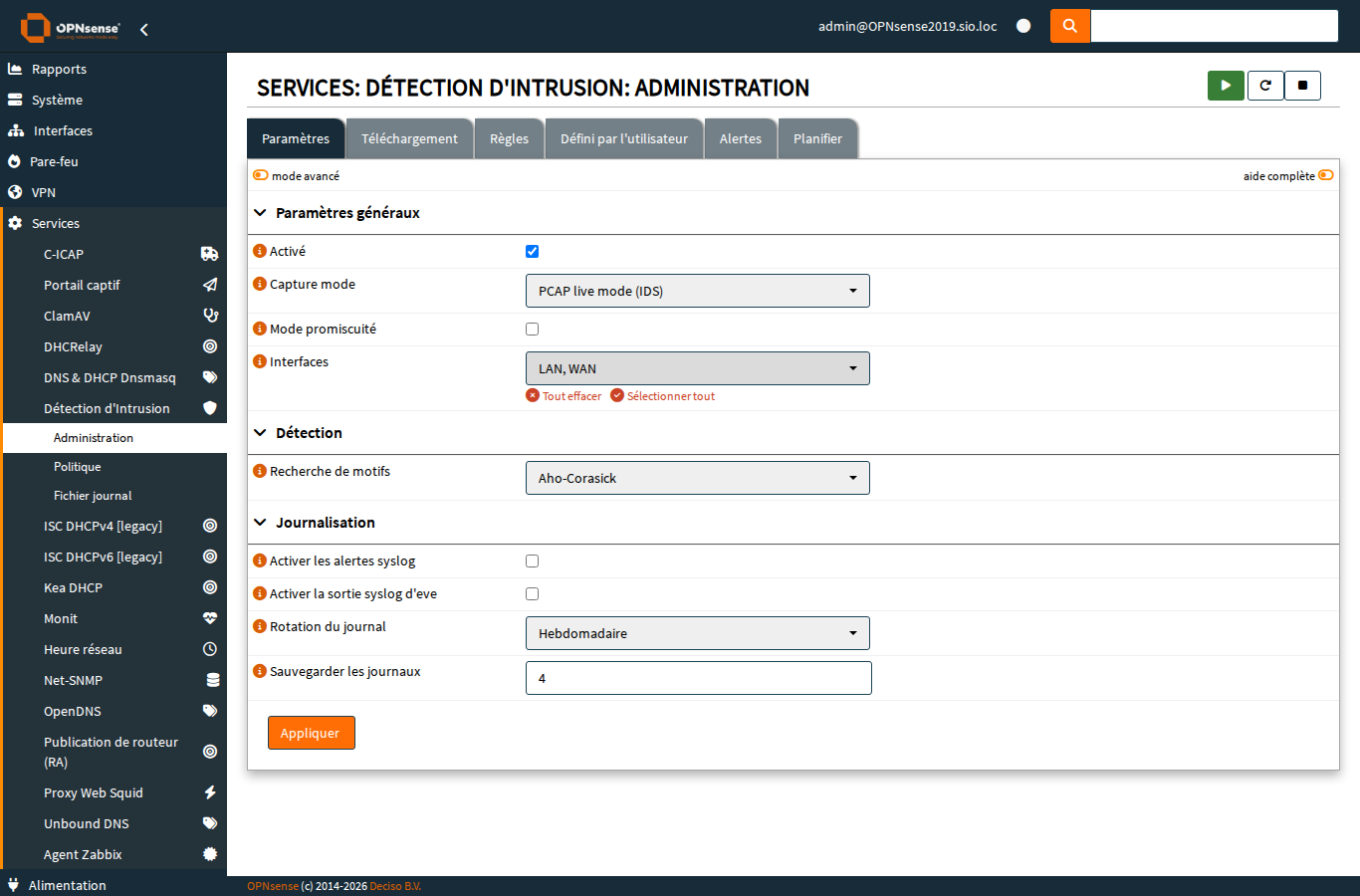Click the DHCRelay target icon

[210, 346]
